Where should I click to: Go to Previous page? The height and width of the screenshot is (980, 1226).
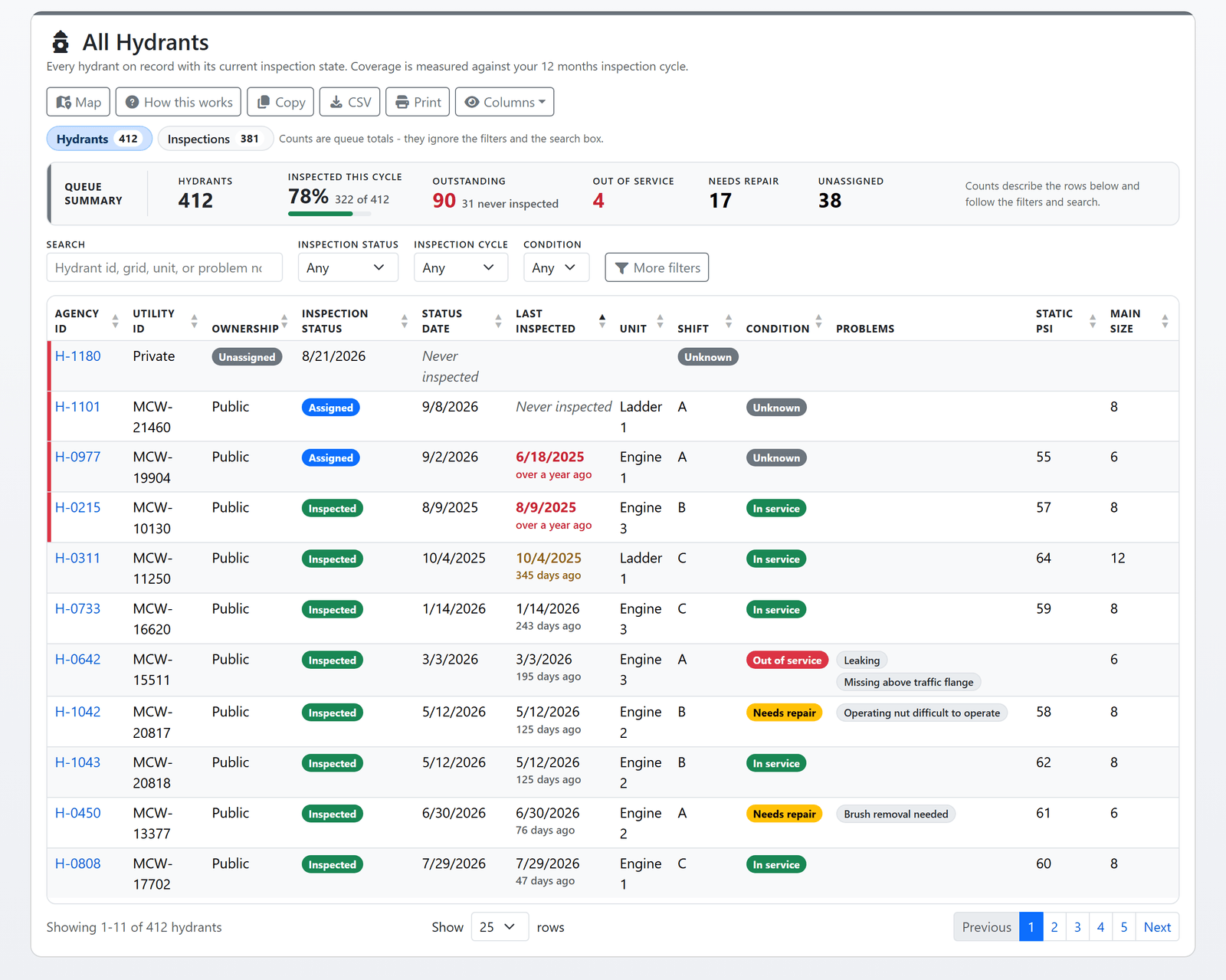986,927
